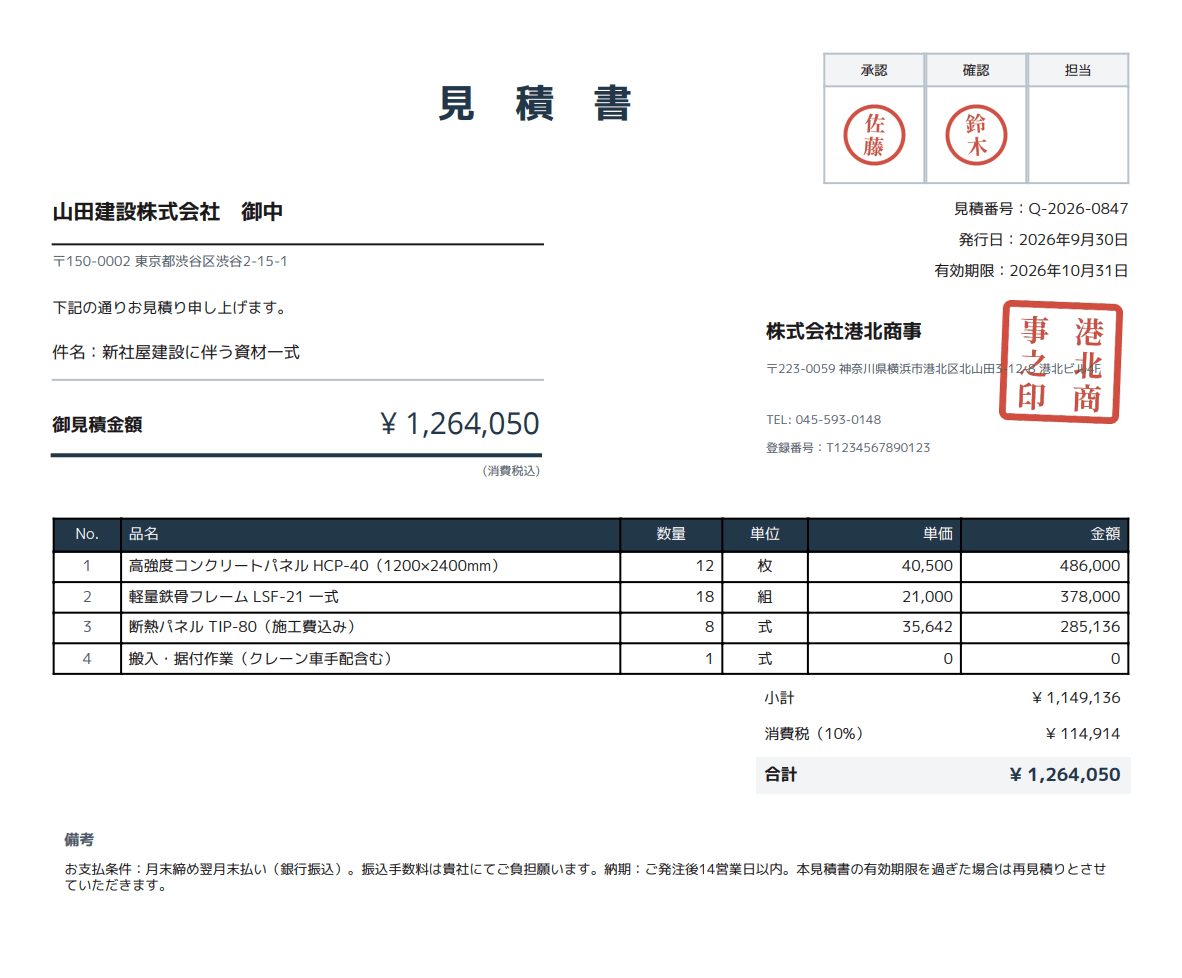Click the subject 新社屋建設に伴う資材一式
This screenshot has width=1182, height=978.
click(x=201, y=352)
